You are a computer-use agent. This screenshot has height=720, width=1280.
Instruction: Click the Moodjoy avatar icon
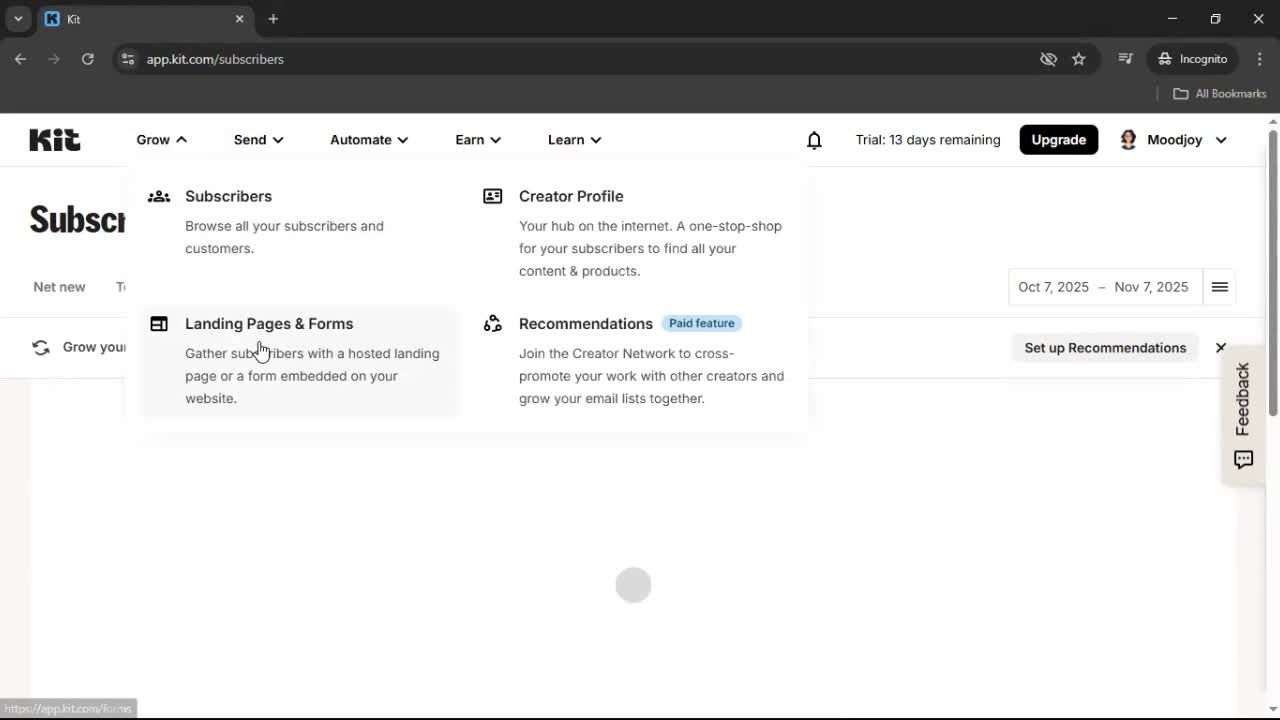pyautogui.click(x=1128, y=139)
